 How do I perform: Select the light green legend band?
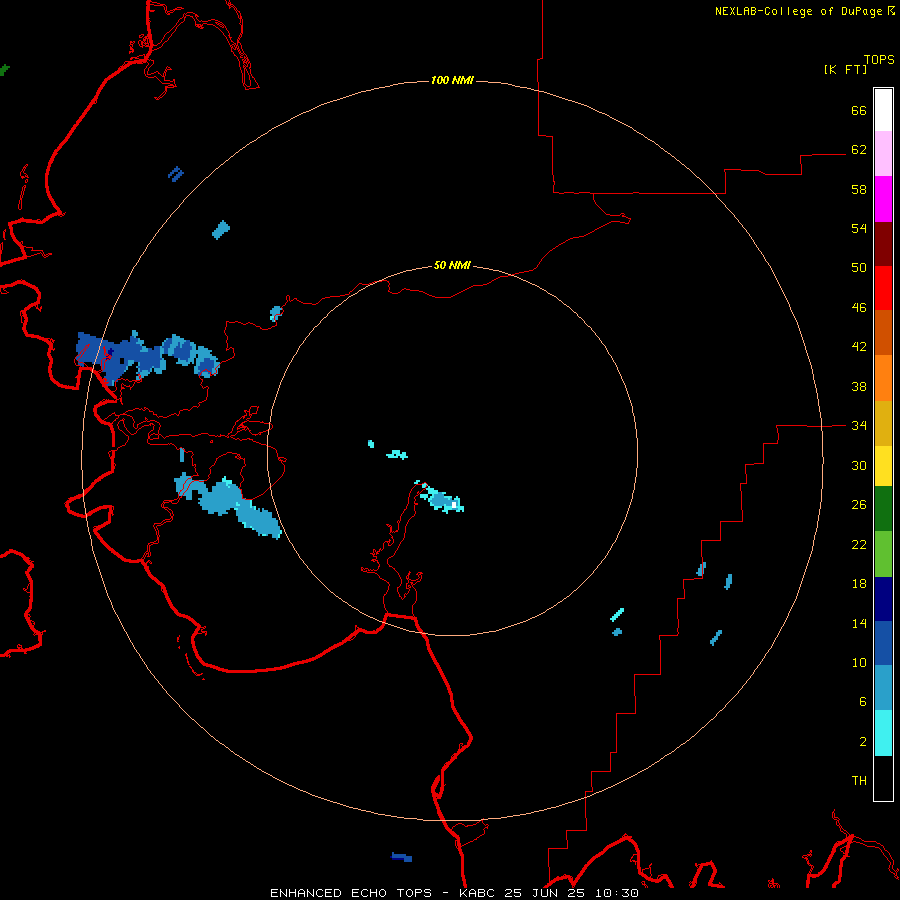tap(883, 554)
